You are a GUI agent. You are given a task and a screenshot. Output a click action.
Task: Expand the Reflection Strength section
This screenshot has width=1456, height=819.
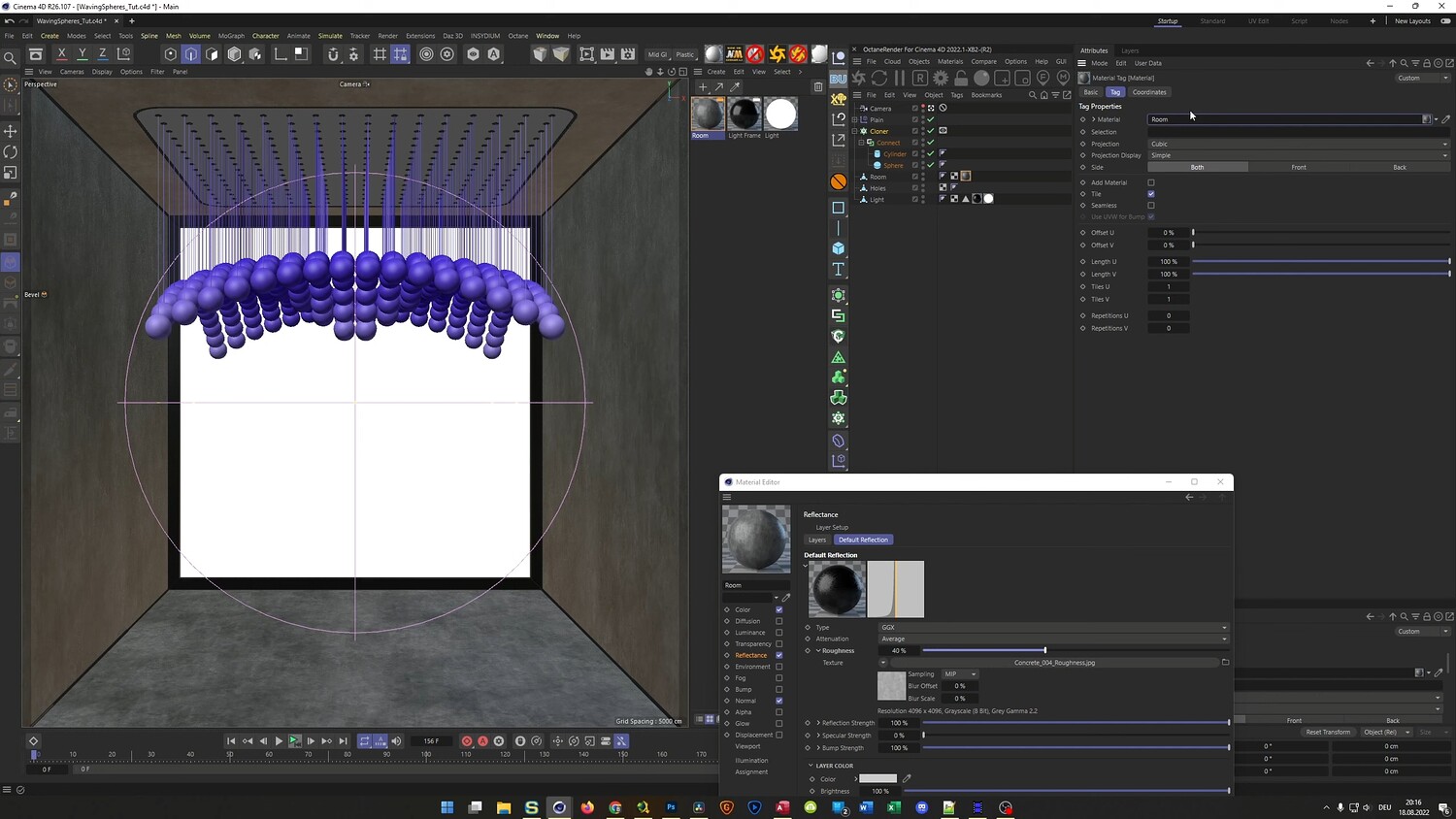click(818, 723)
